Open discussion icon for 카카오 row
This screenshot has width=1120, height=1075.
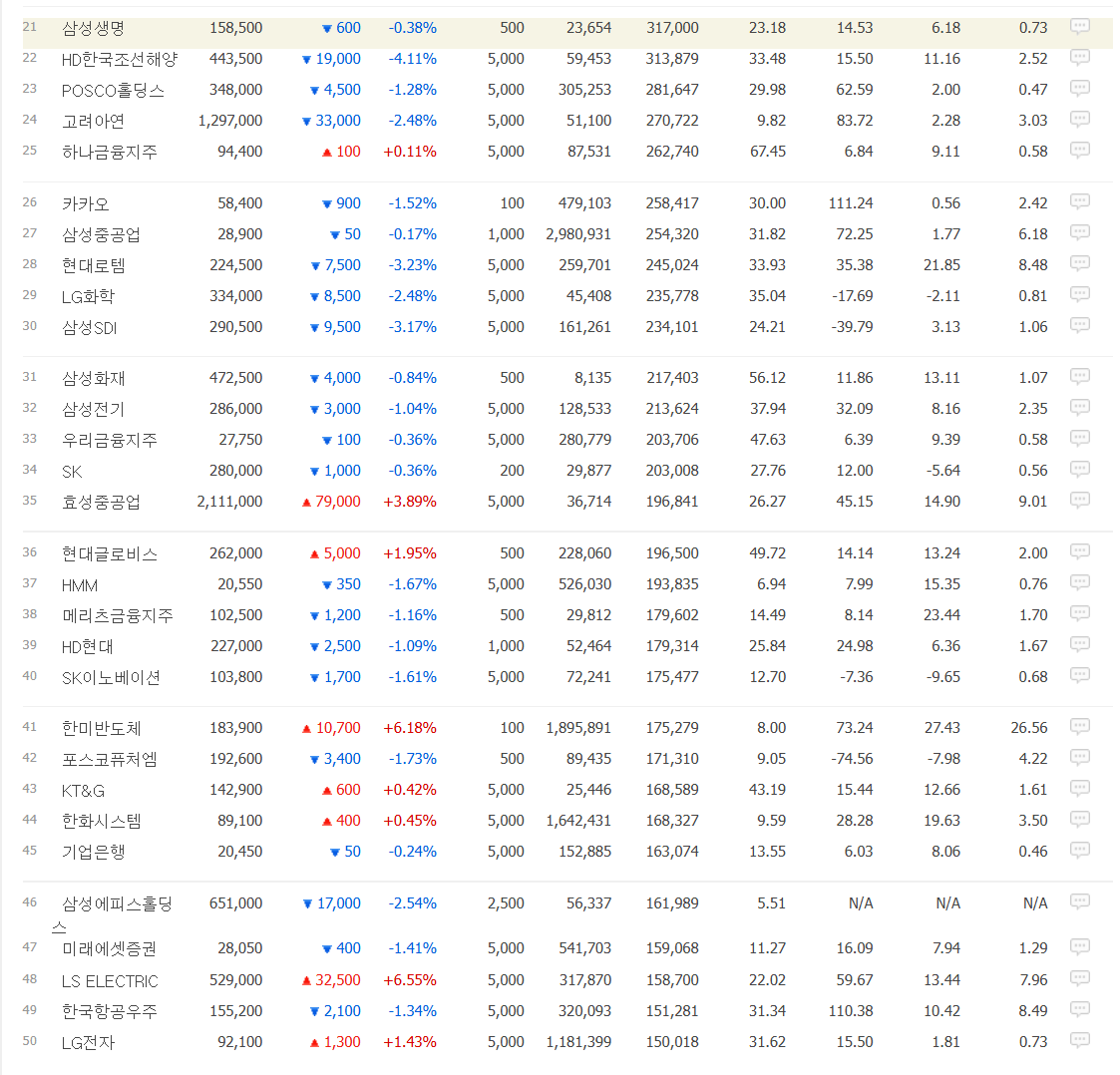1079,201
